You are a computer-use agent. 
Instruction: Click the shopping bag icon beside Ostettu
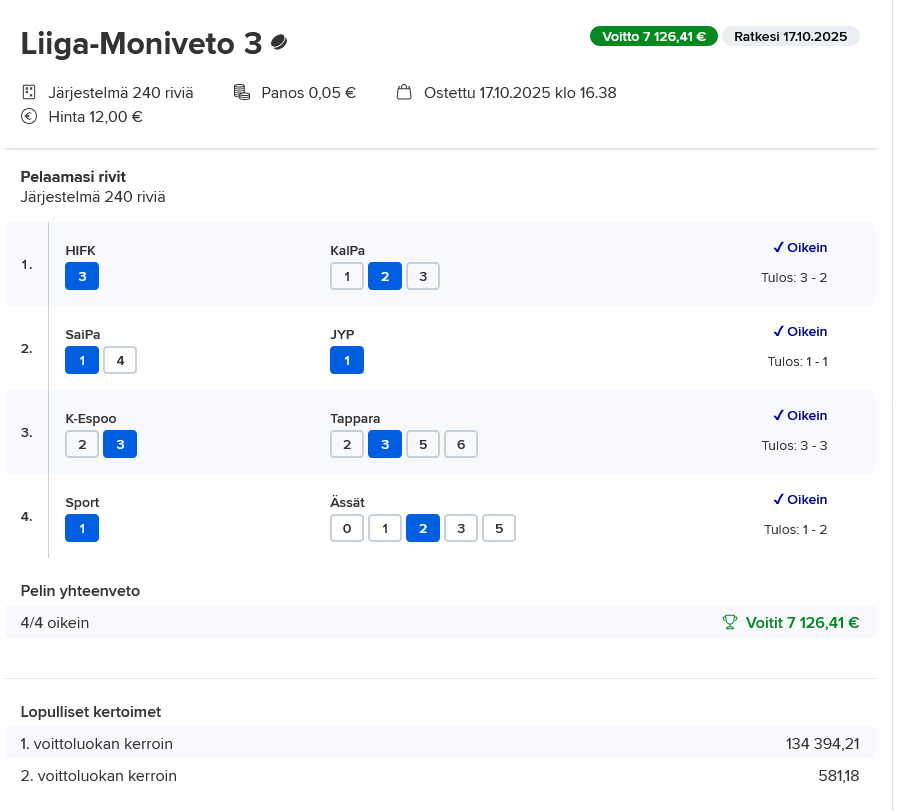404,92
